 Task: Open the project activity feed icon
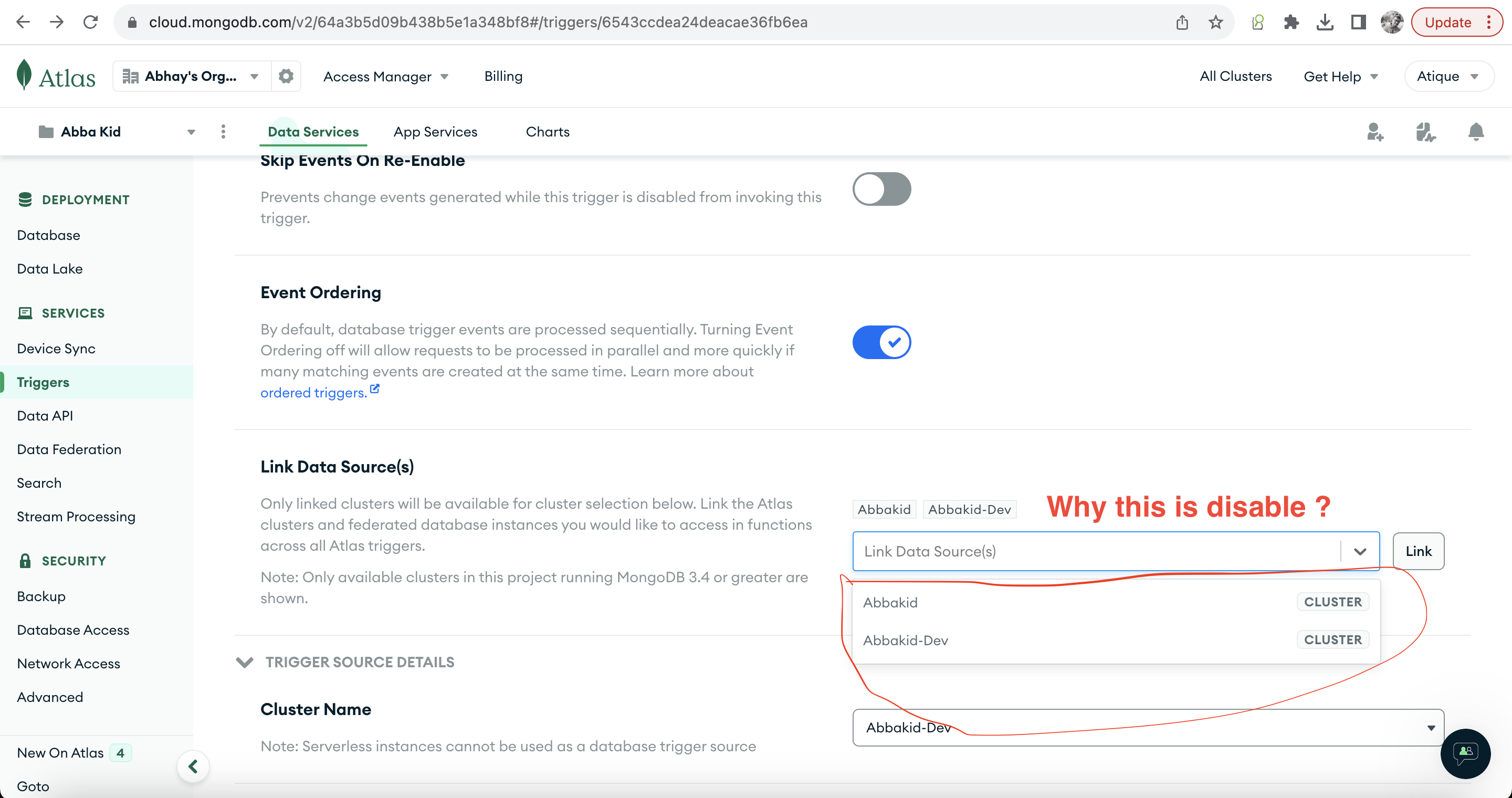1425,132
